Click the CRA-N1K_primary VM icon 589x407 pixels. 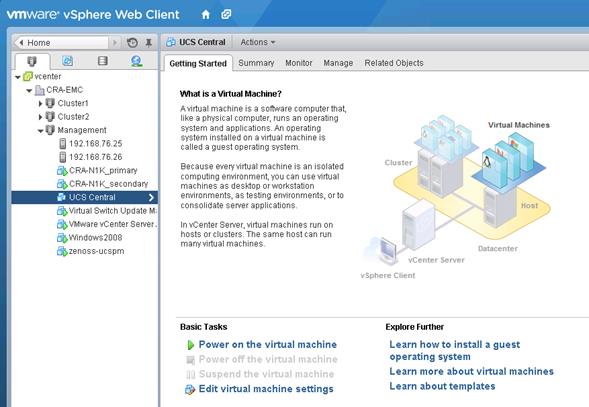(62, 171)
